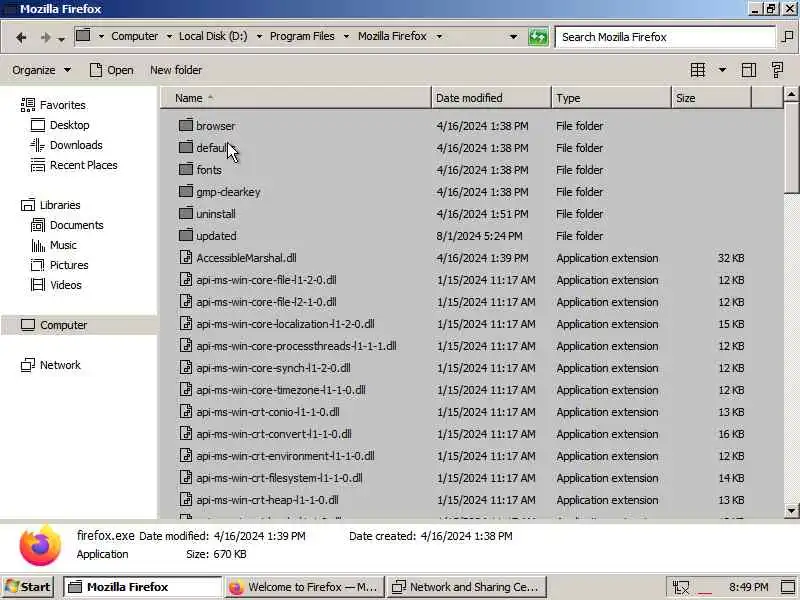The height and width of the screenshot is (600, 800).
Task: Click the network tray icon
Action: tap(681, 587)
